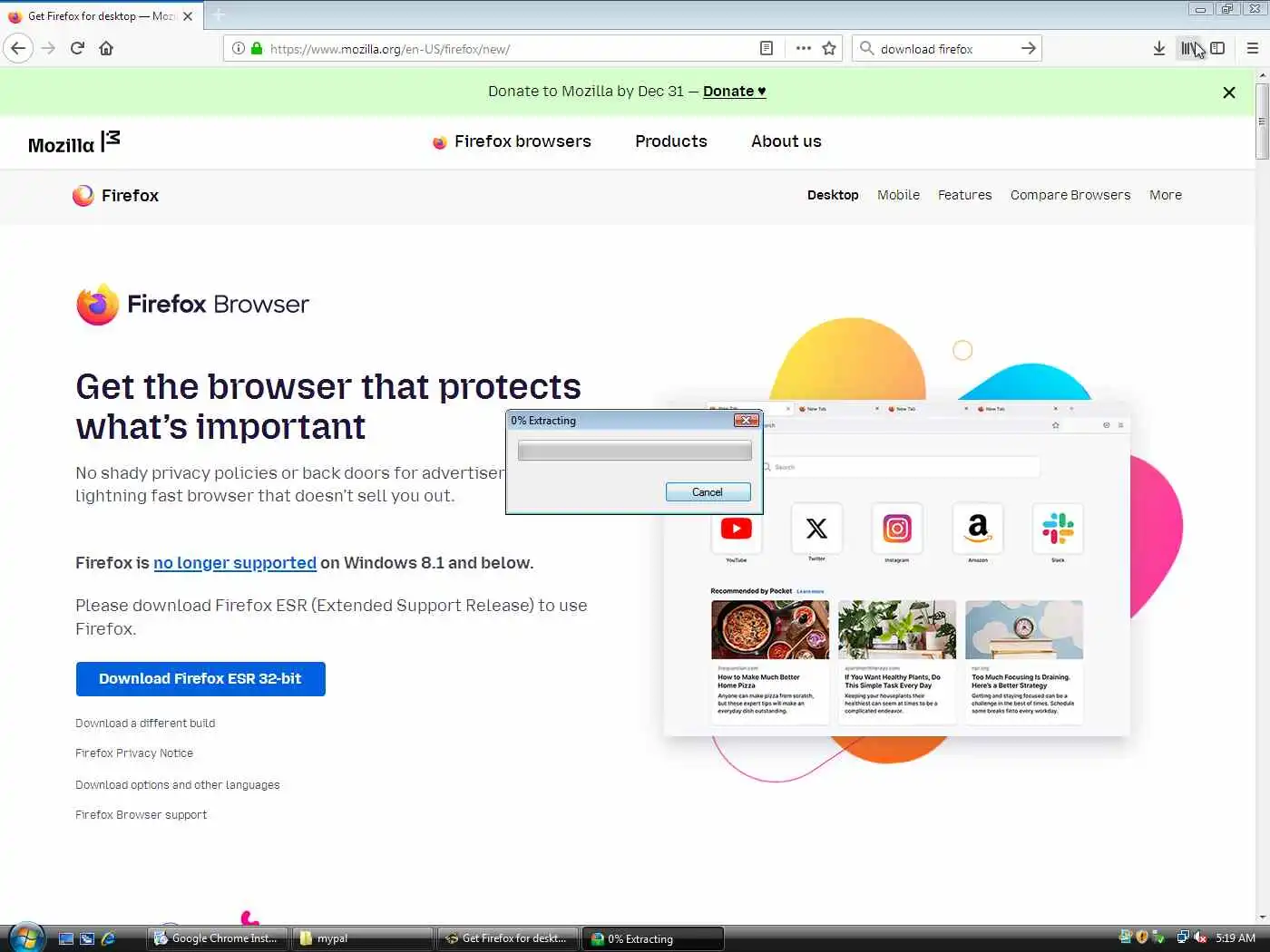Go to Features section

click(965, 195)
